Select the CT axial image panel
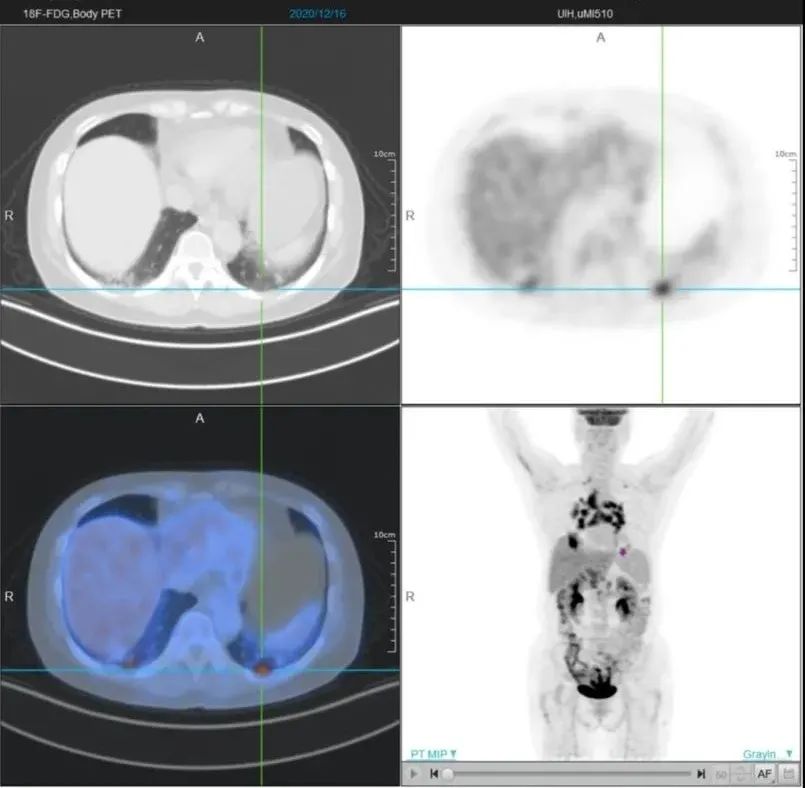Image resolution: width=805 pixels, height=788 pixels. (x=200, y=215)
